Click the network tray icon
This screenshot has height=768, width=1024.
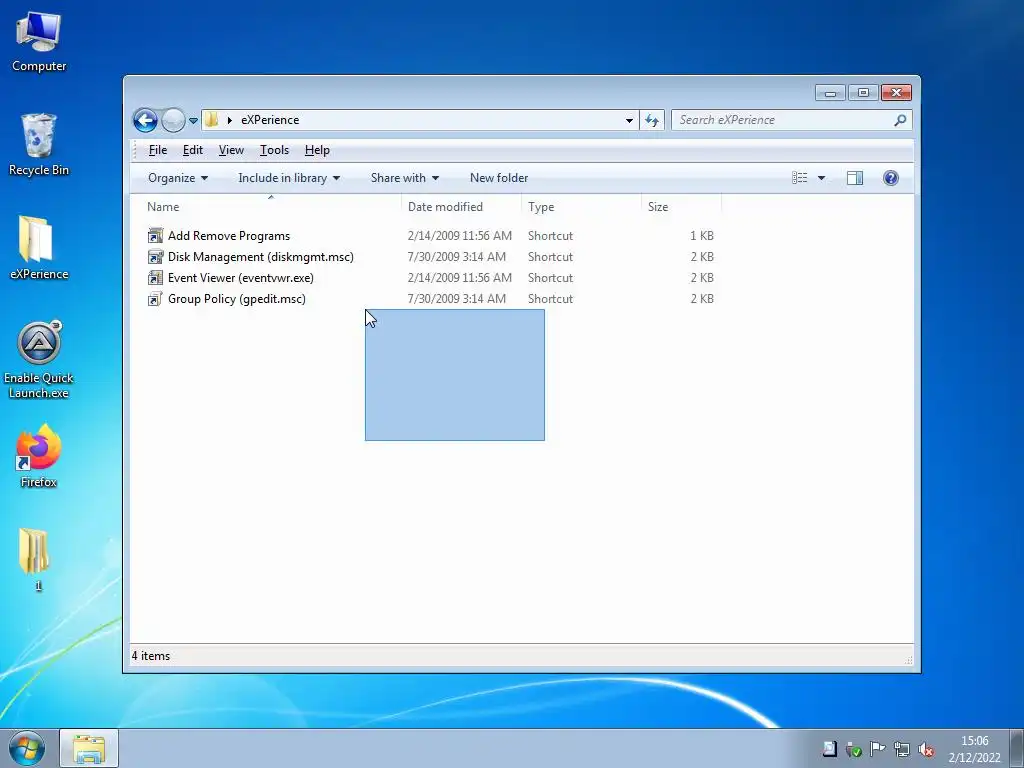tap(902, 749)
